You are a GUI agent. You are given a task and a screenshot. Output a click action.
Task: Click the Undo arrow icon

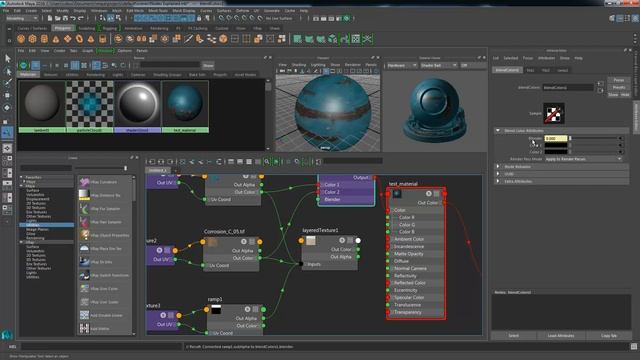tap(73, 18)
